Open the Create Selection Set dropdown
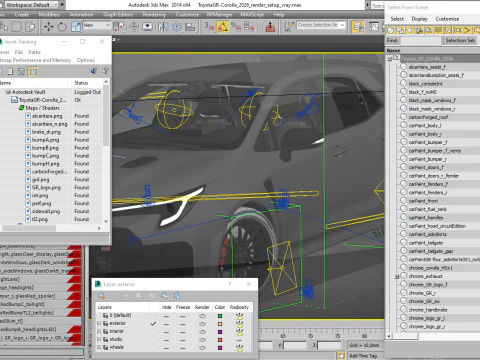480x360 pixels. pyautogui.click(x=321, y=25)
